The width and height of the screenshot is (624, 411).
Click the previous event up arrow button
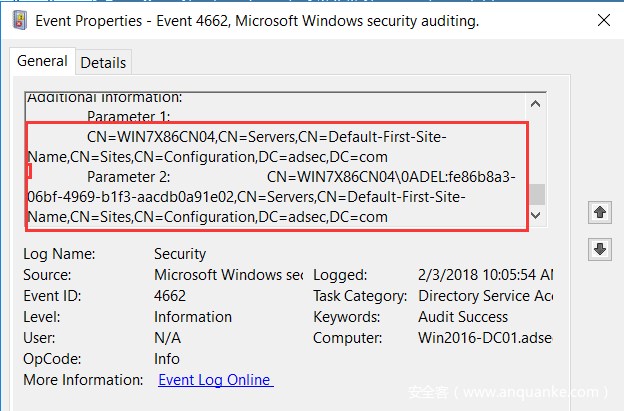coord(600,212)
